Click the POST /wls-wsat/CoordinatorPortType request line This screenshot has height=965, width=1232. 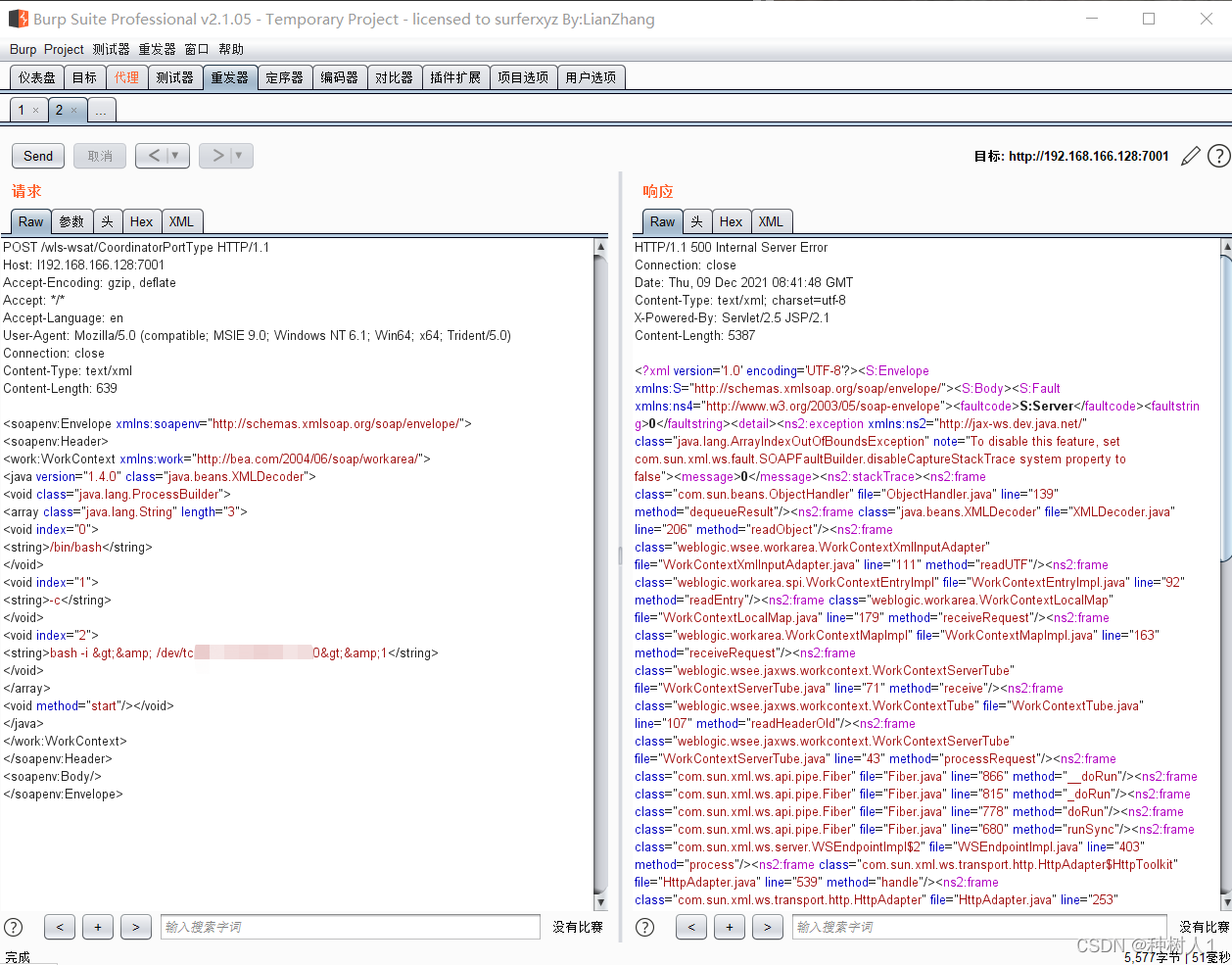pos(136,247)
